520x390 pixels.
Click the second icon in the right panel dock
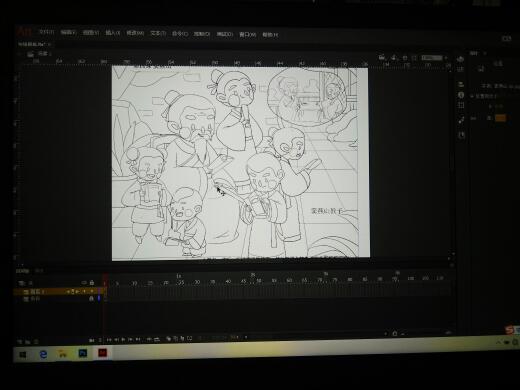click(x=461, y=69)
